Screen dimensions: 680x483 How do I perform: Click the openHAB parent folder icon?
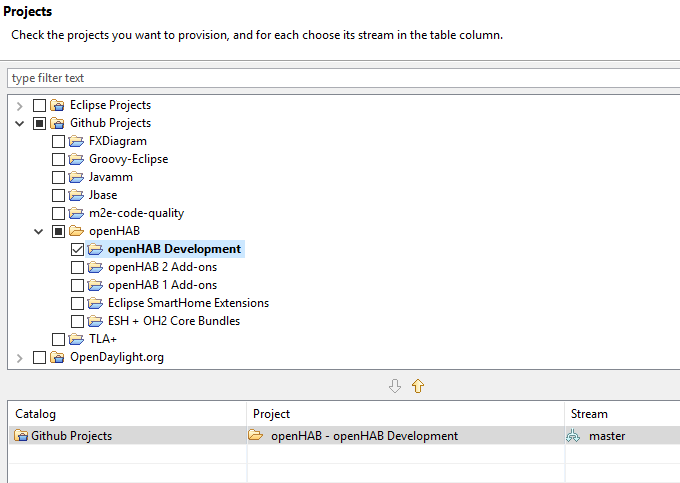(x=76, y=231)
